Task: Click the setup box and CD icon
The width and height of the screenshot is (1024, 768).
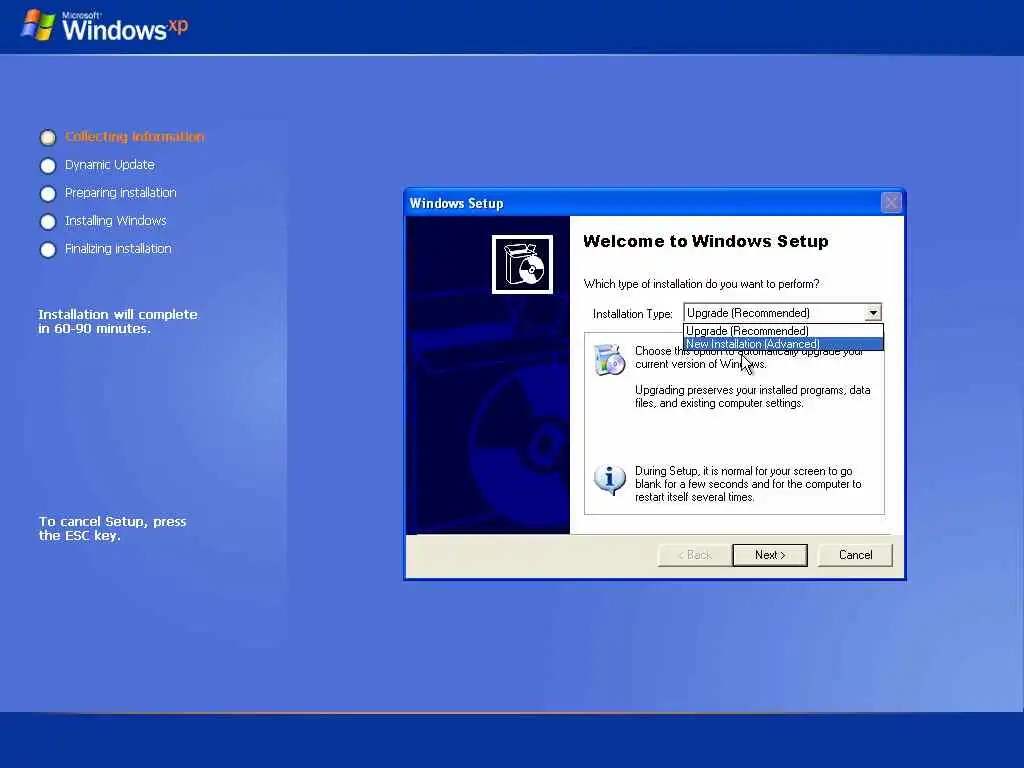Action: (522, 264)
